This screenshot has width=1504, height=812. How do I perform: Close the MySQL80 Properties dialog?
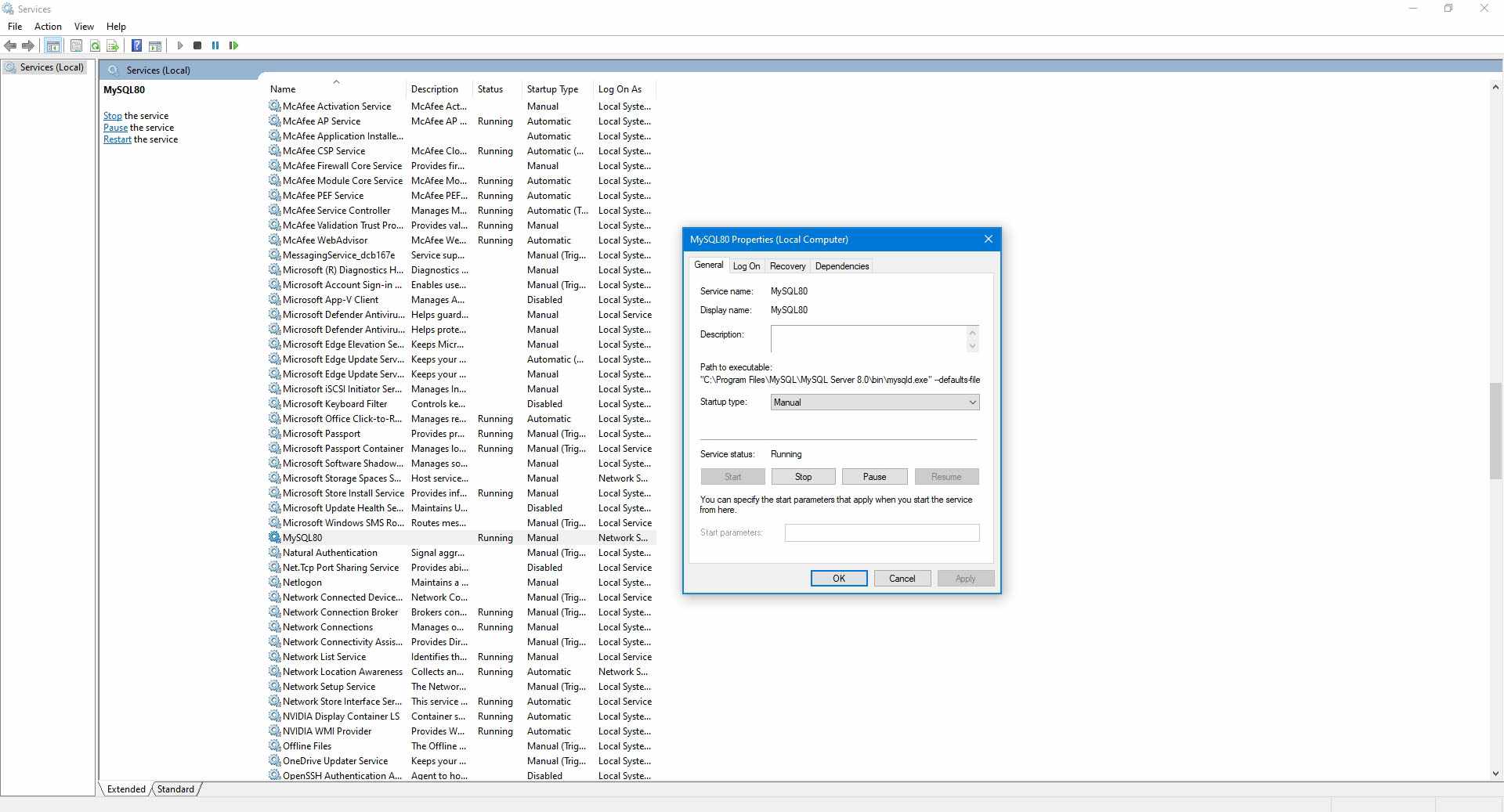(988, 239)
